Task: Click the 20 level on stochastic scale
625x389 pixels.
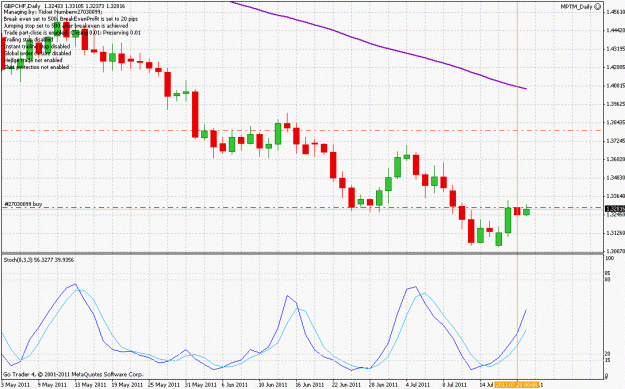Action: tap(608, 354)
